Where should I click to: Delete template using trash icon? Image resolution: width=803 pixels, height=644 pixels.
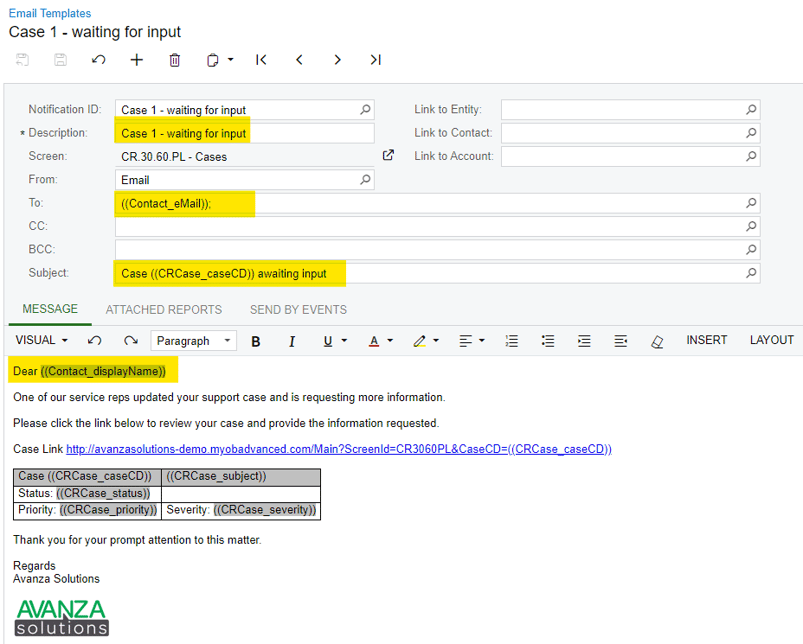click(x=175, y=60)
